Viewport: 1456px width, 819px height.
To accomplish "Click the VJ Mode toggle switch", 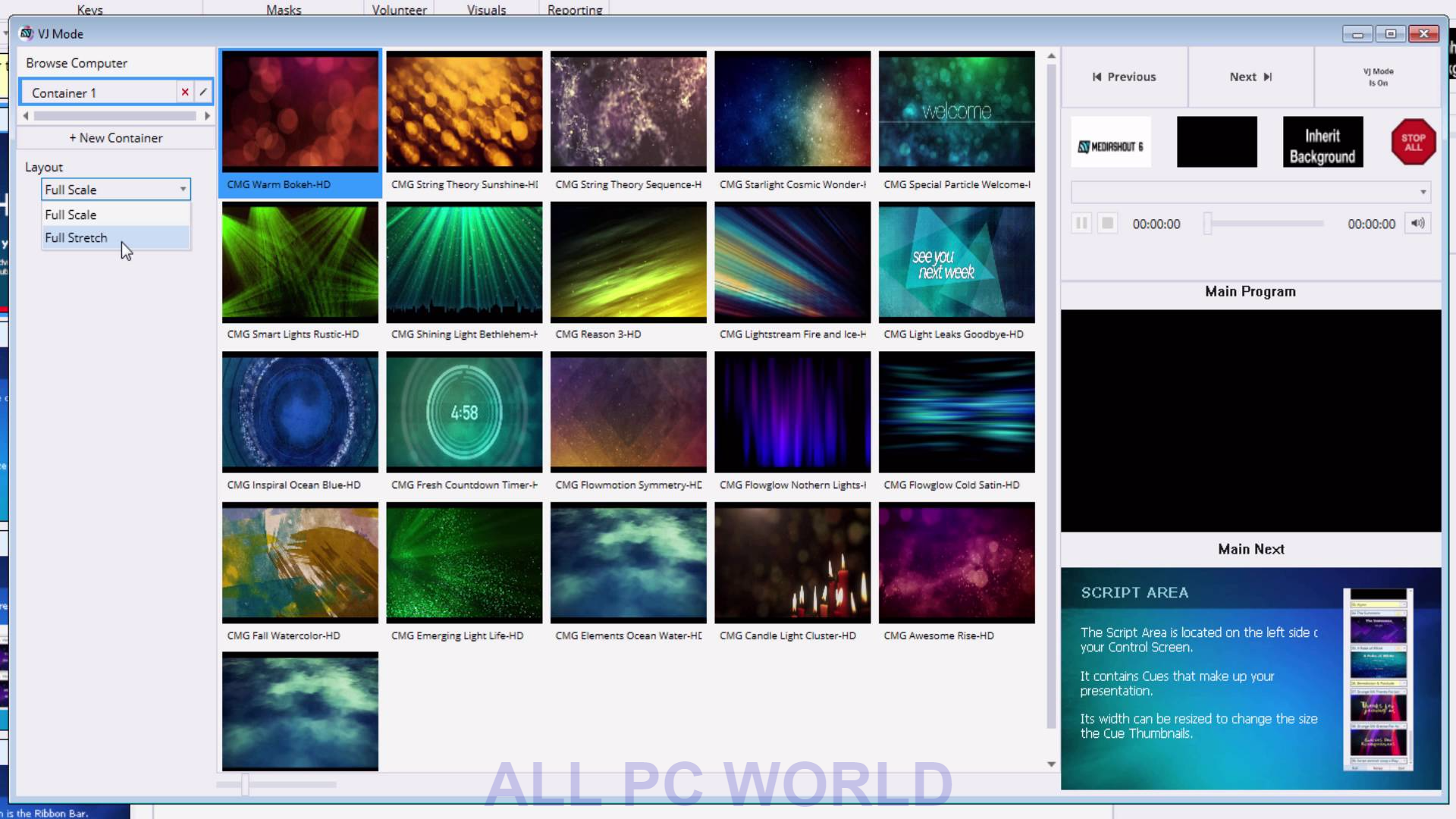I will (1379, 77).
